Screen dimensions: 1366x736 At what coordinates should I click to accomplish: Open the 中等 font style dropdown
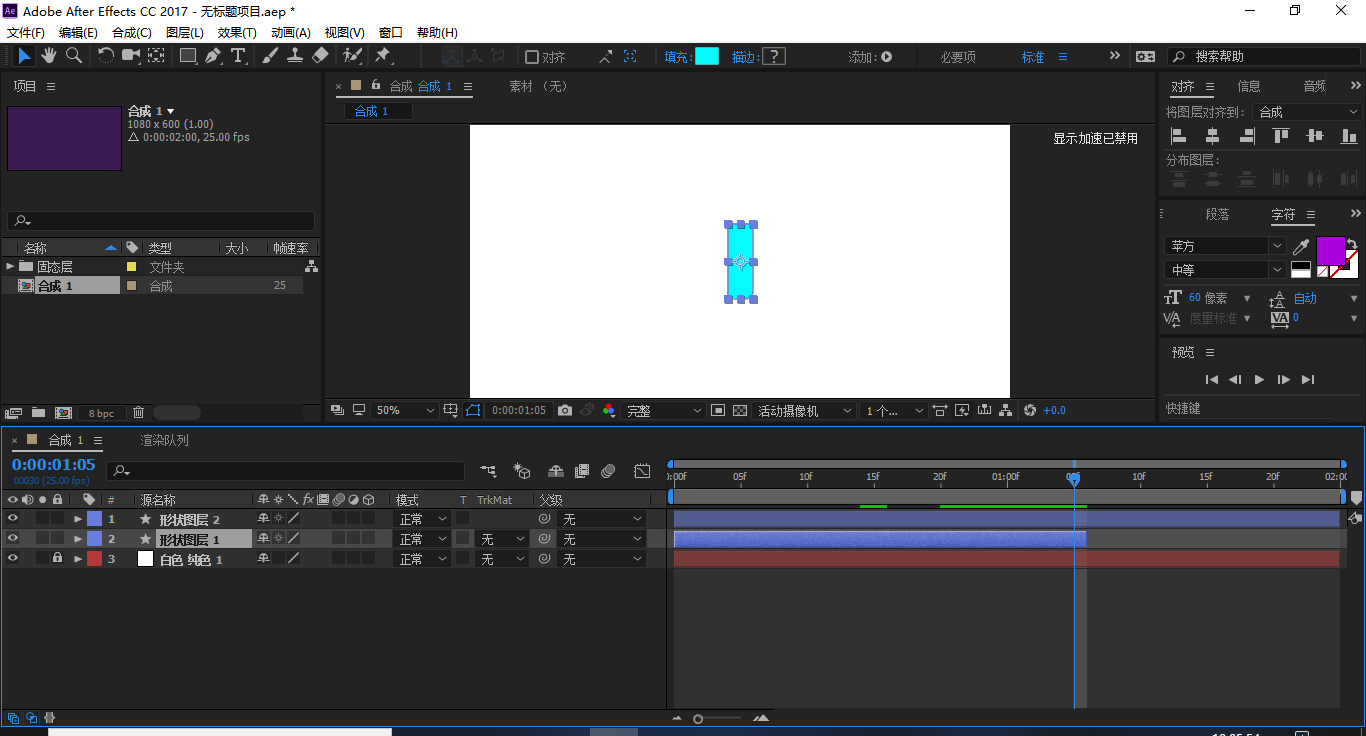(x=1225, y=270)
